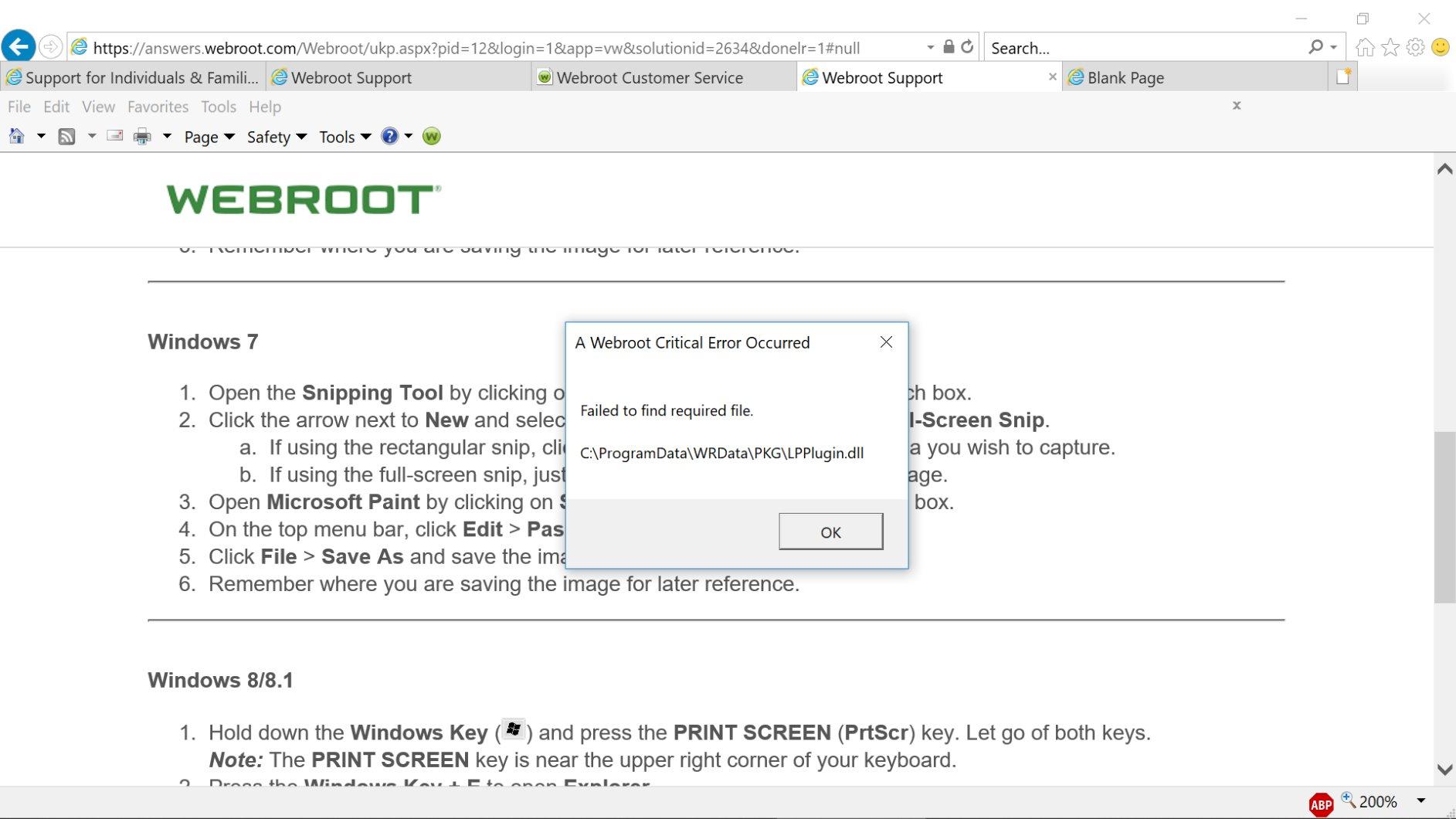Click the green Webroot toolbar icon
The height and width of the screenshot is (819, 1456).
(432, 137)
